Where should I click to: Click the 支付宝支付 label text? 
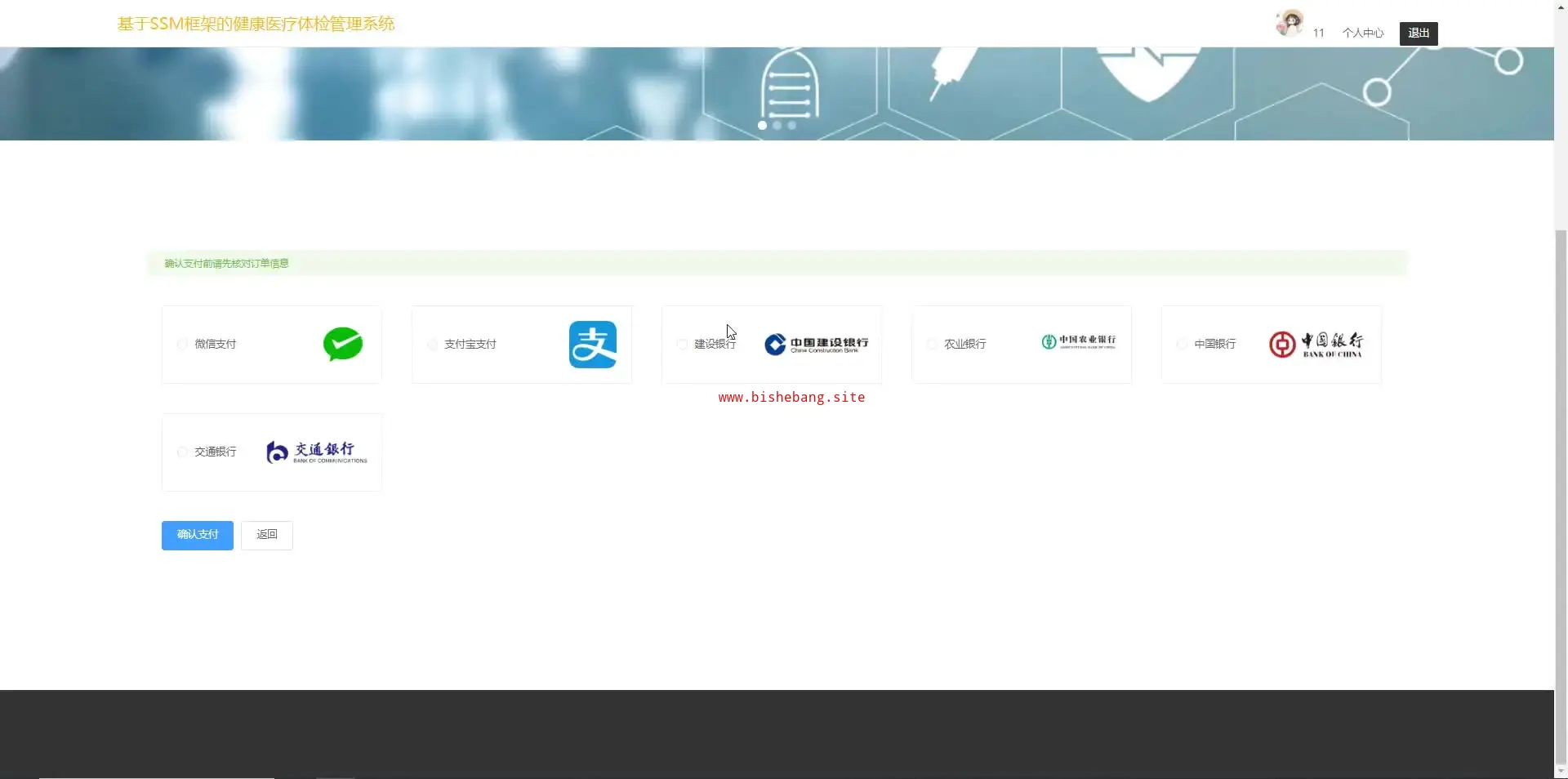470,344
